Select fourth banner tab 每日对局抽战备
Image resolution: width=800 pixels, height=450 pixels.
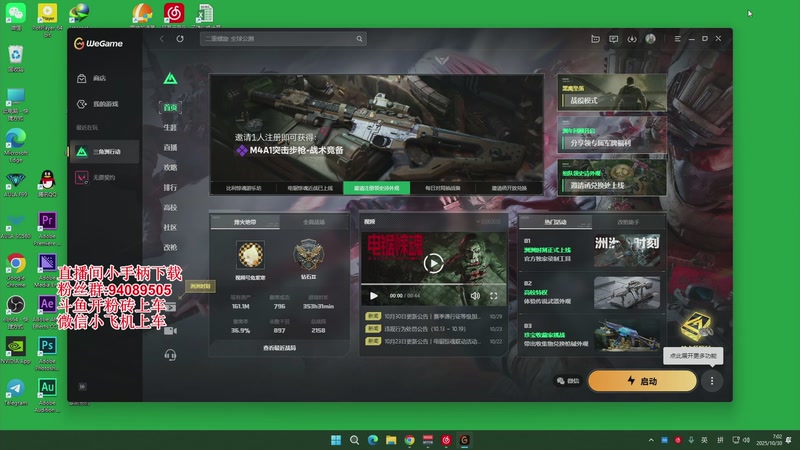click(443, 188)
